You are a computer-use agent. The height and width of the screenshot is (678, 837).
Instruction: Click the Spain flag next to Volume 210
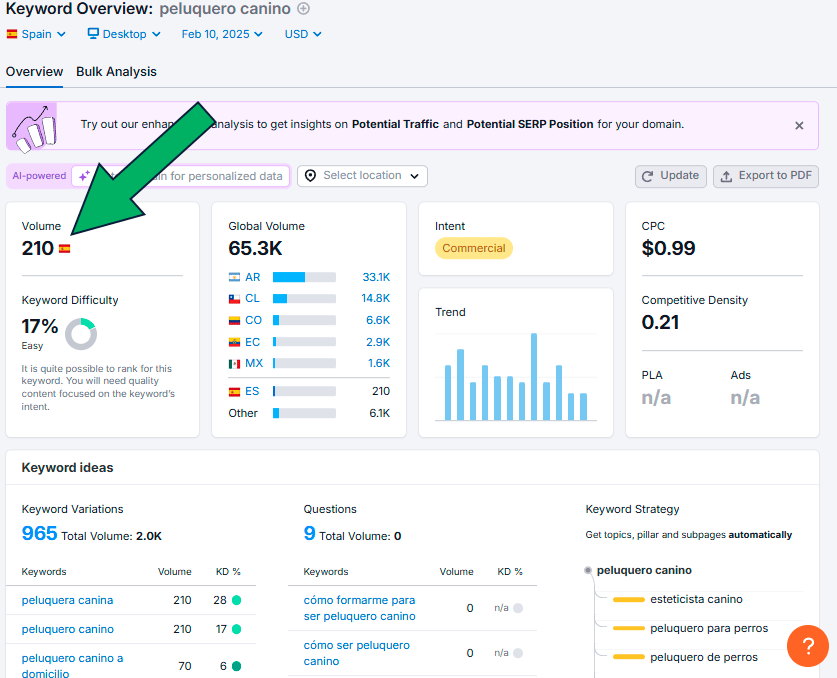[65, 249]
